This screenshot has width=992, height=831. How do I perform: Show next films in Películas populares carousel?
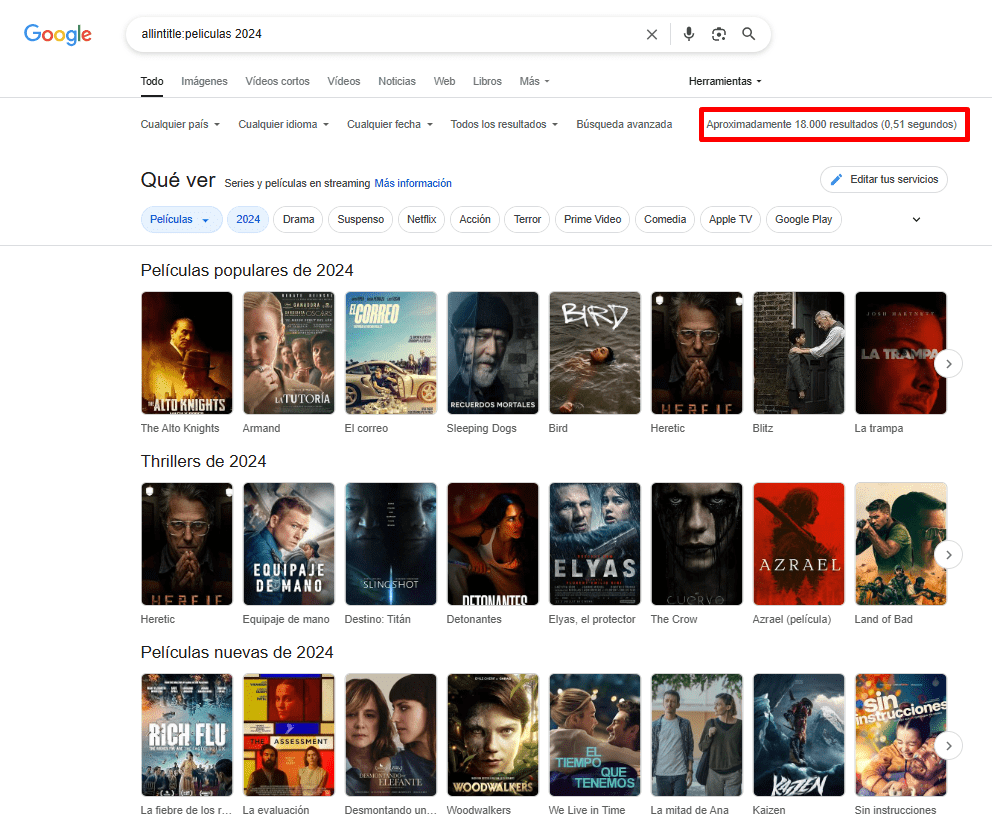pos(948,364)
